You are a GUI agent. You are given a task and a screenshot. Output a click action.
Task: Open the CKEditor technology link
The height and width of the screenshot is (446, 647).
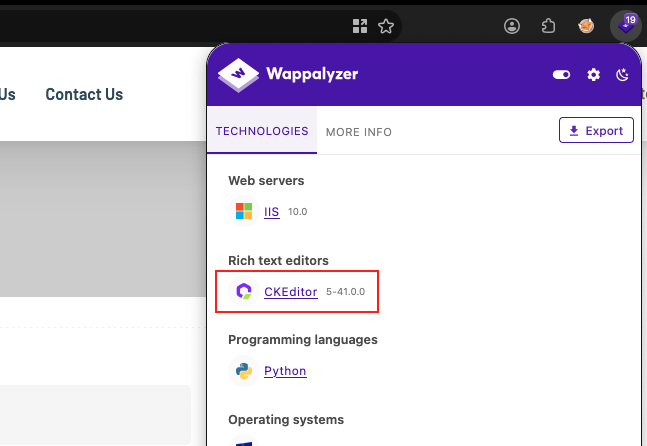[291, 292]
